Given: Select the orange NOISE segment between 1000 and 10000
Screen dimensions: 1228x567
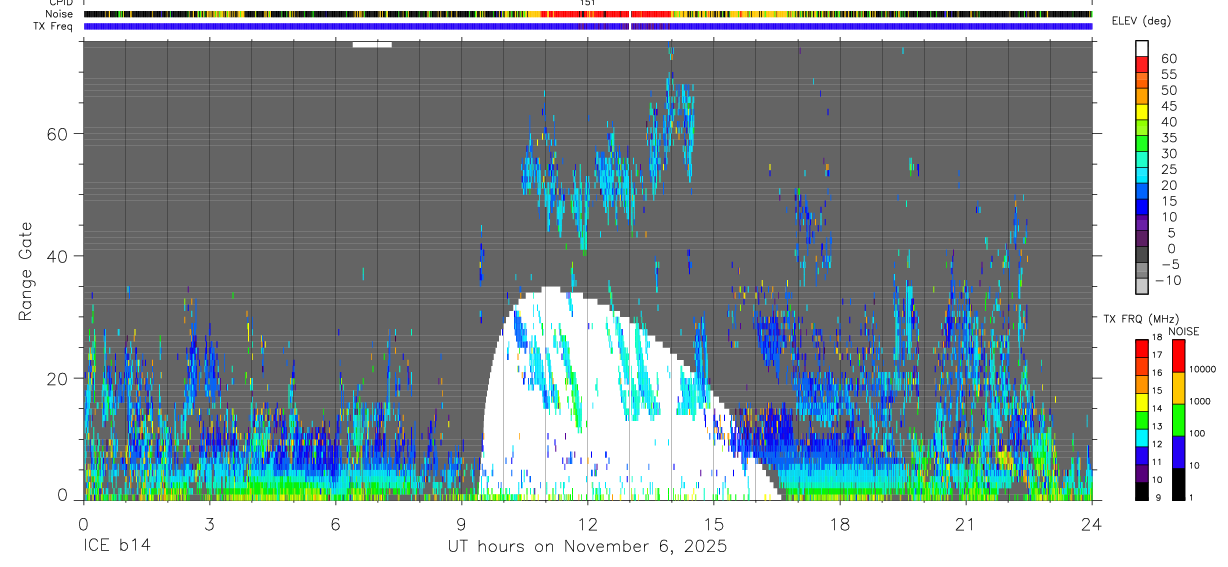Looking at the screenshot, I should [x=1179, y=388].
